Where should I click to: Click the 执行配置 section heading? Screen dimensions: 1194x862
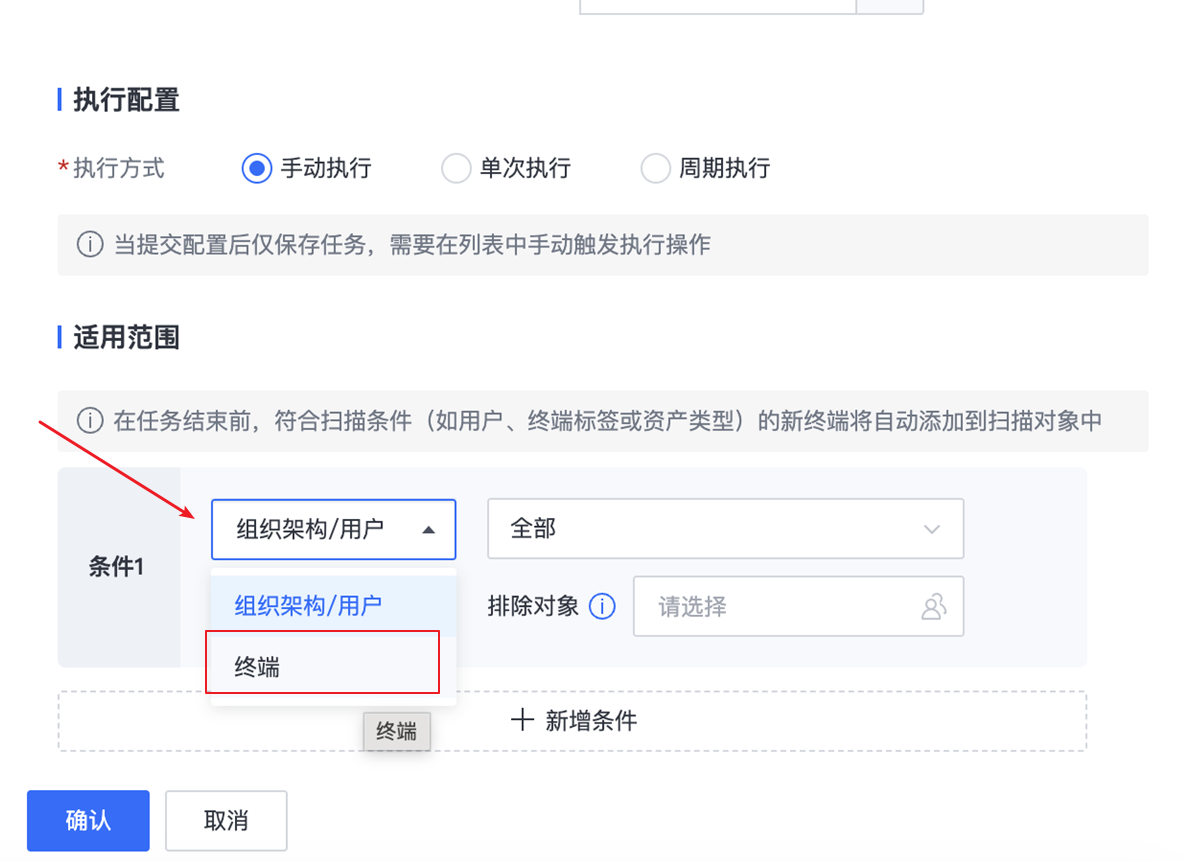point(126,100)
